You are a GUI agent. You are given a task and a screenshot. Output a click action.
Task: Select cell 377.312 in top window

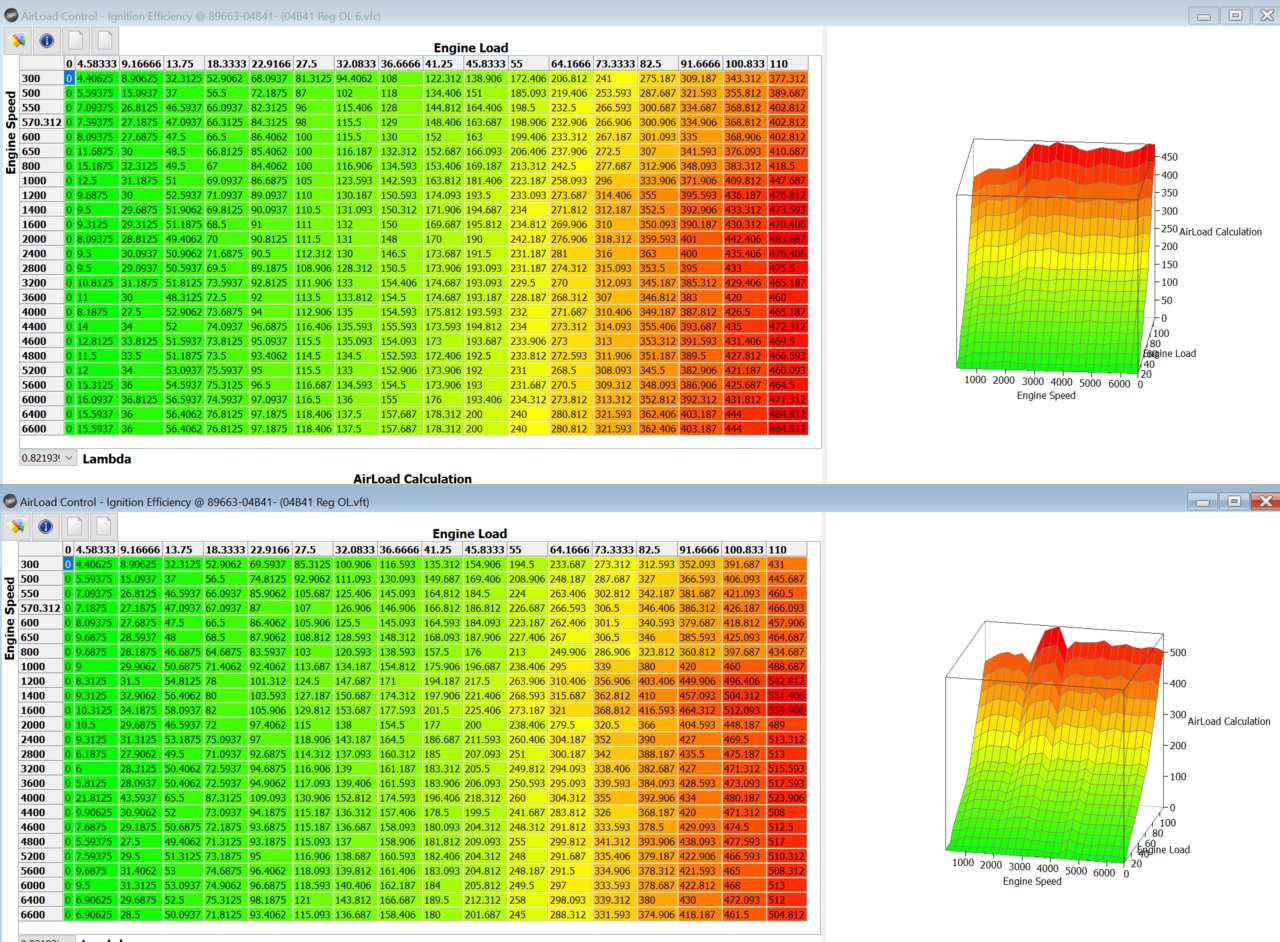point(788,77)
